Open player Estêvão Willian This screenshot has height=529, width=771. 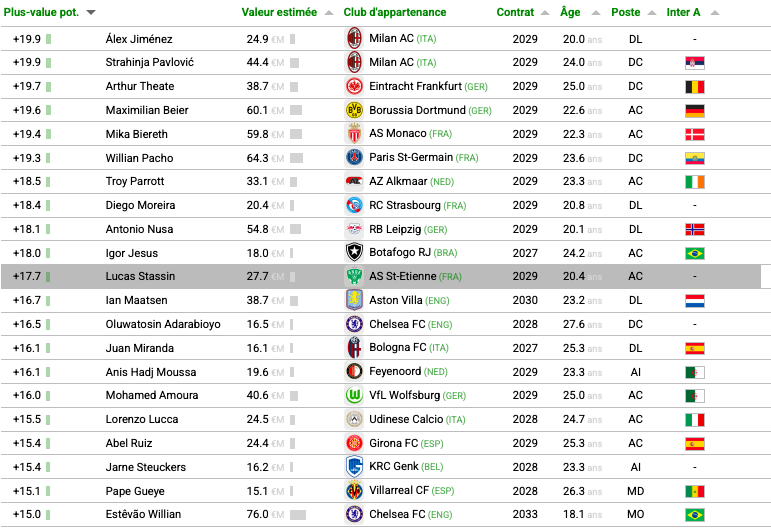143,514
